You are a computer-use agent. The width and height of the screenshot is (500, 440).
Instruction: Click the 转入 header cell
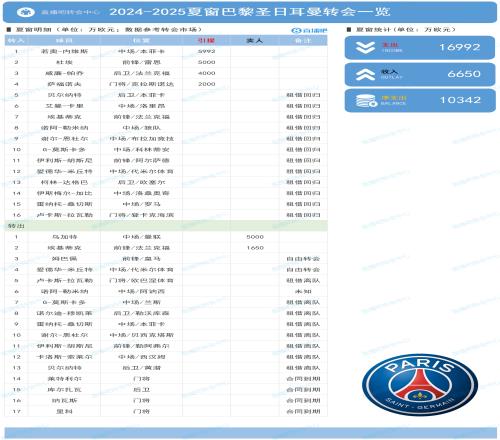16,41
